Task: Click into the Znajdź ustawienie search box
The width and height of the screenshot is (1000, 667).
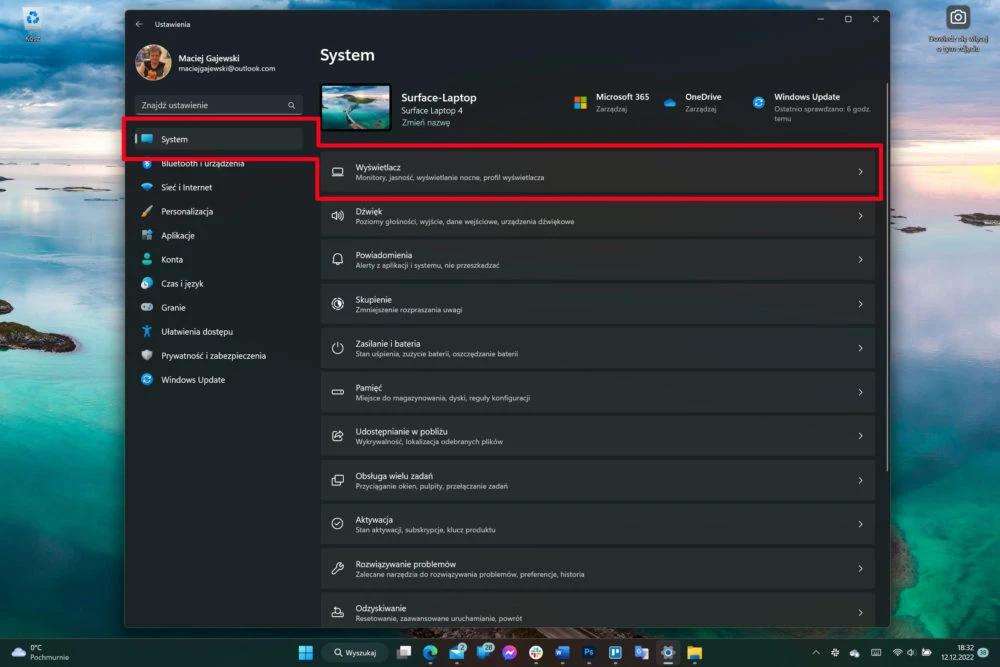Action: (218, 105)
